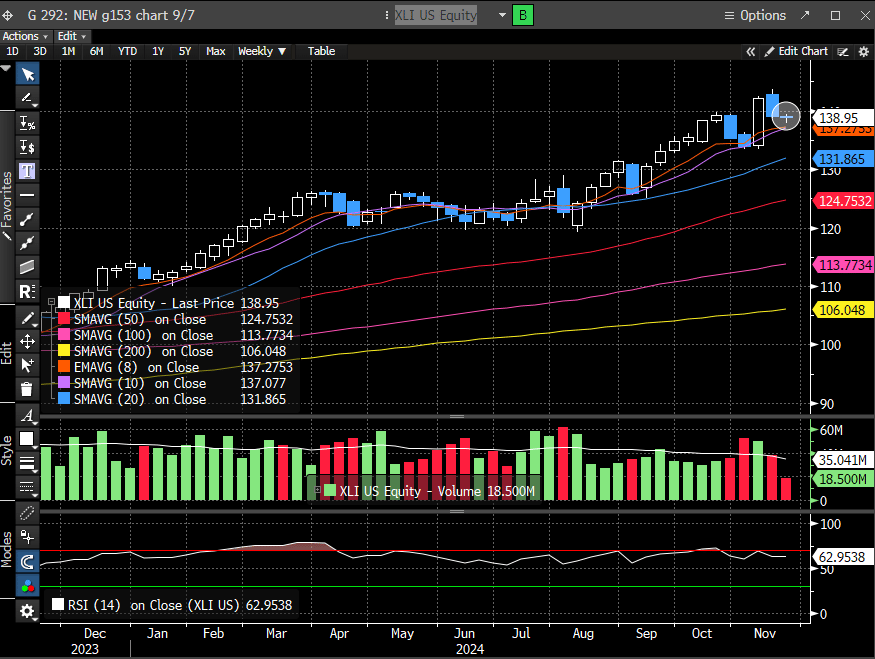Open the Options menu
The height and width of the screenshot is (659, 875).
755,15
